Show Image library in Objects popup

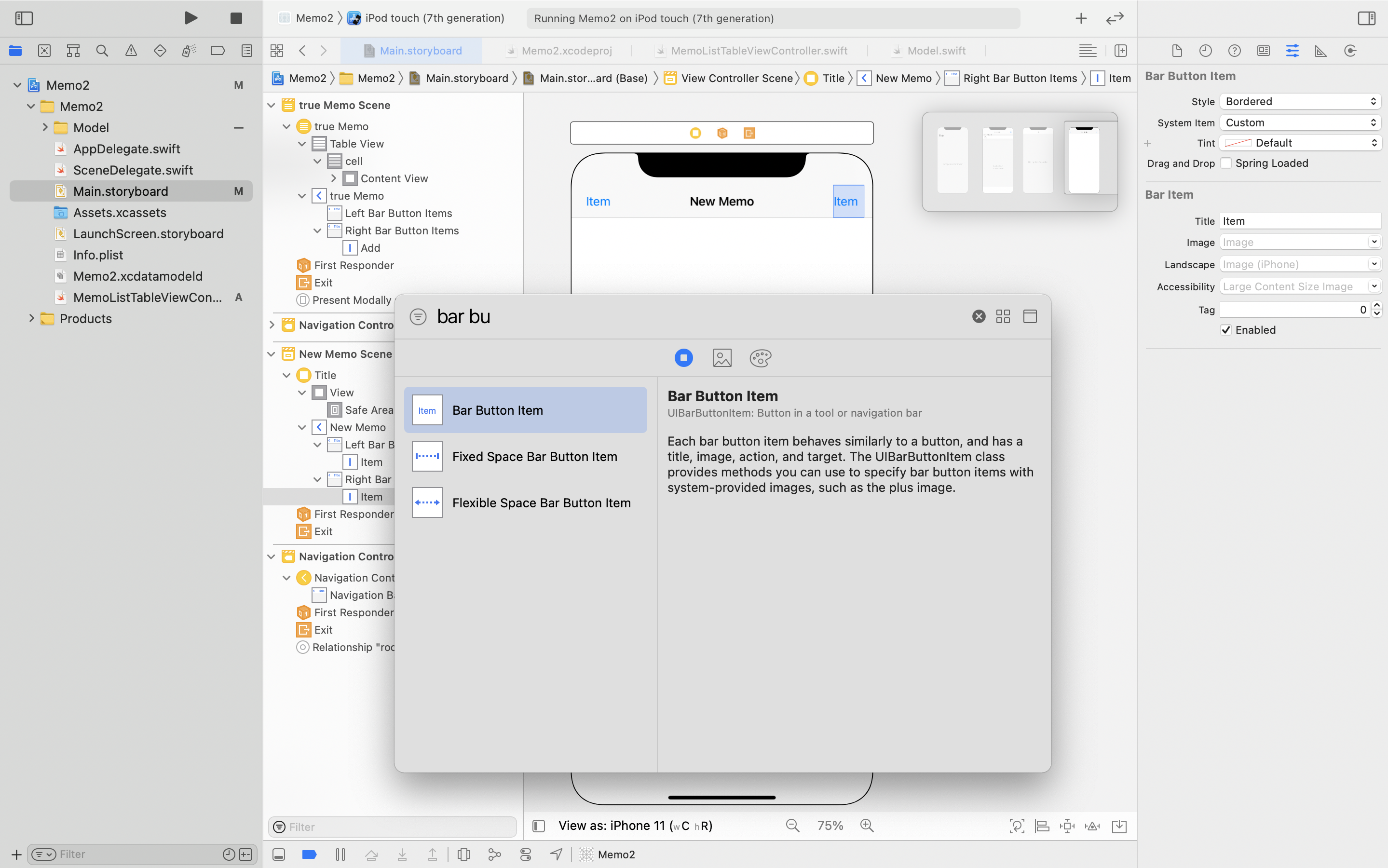pyautogui.click(x=722, y=358)
